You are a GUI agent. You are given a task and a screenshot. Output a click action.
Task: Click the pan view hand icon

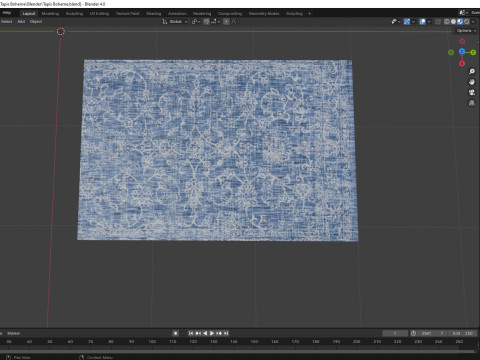click(x=472, y=82)
